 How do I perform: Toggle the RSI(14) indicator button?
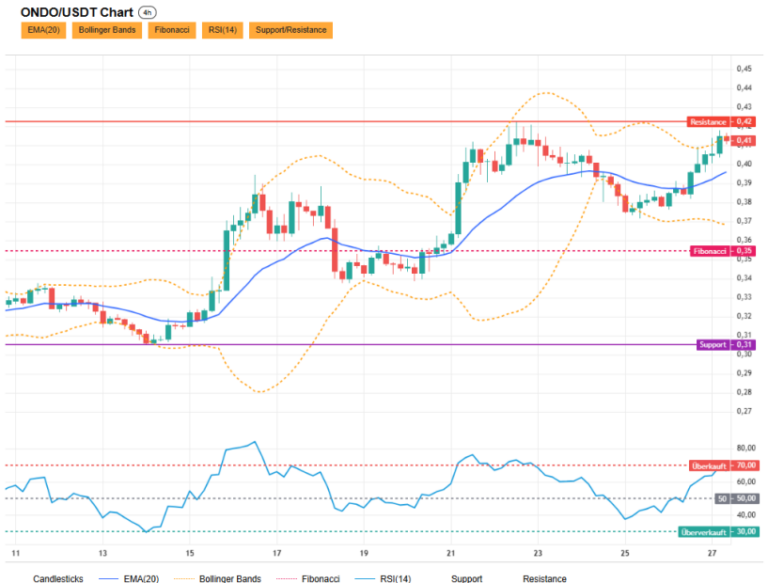point(222,30)
